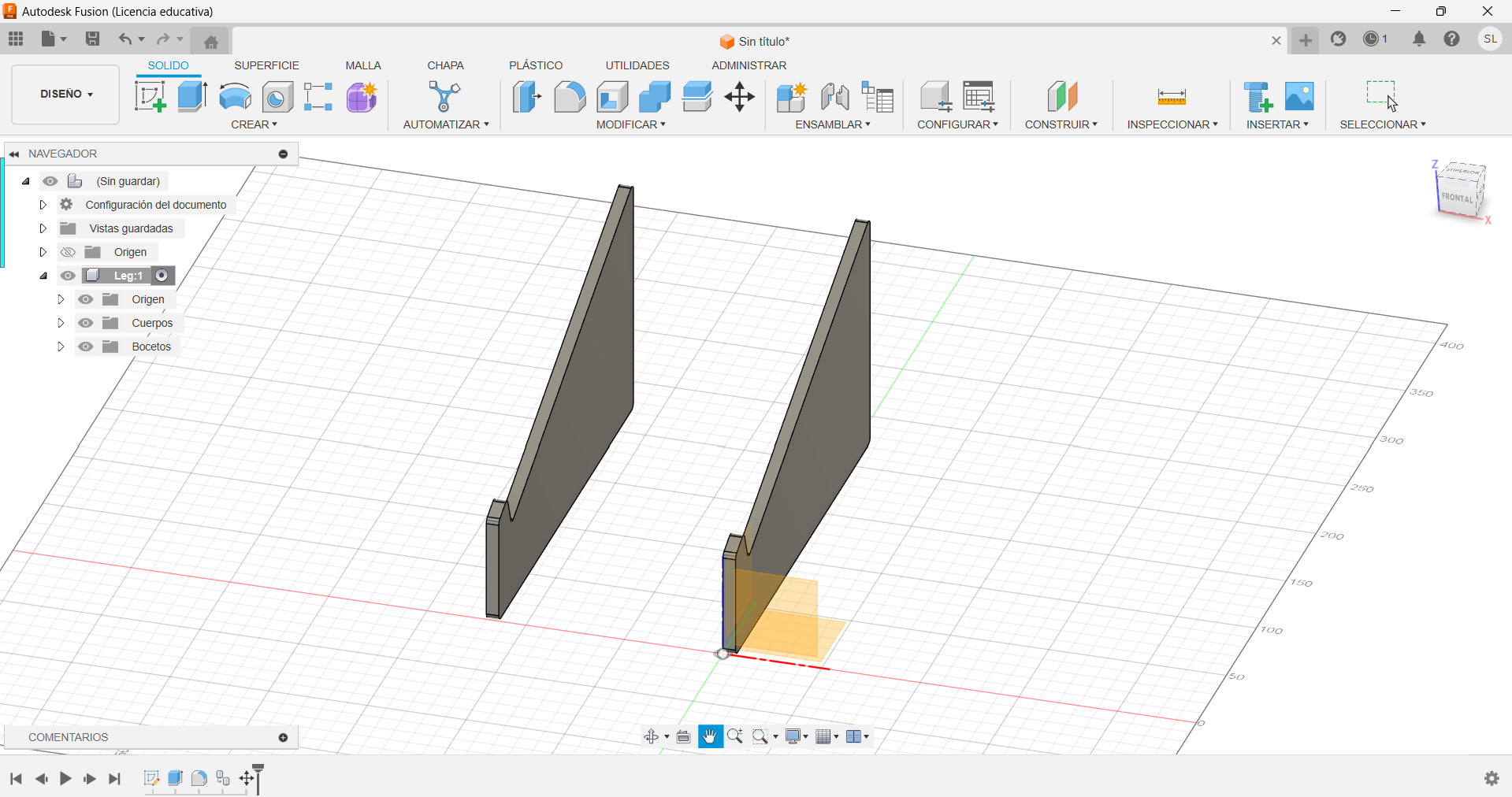The height and width of the screenshot is (797, 1512).
Task: Hide the Bocetos folder
Action: tap(86, 347)
